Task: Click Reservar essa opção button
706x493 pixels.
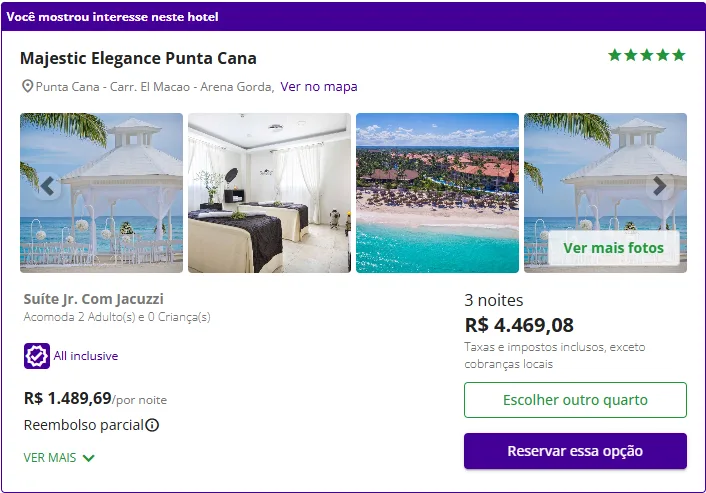Action: click(x=575, y=451)
